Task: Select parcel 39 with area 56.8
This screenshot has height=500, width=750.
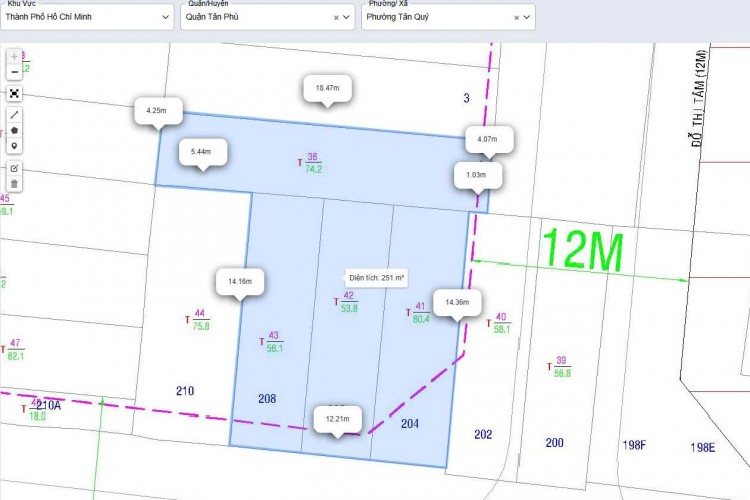Action: 559,367
